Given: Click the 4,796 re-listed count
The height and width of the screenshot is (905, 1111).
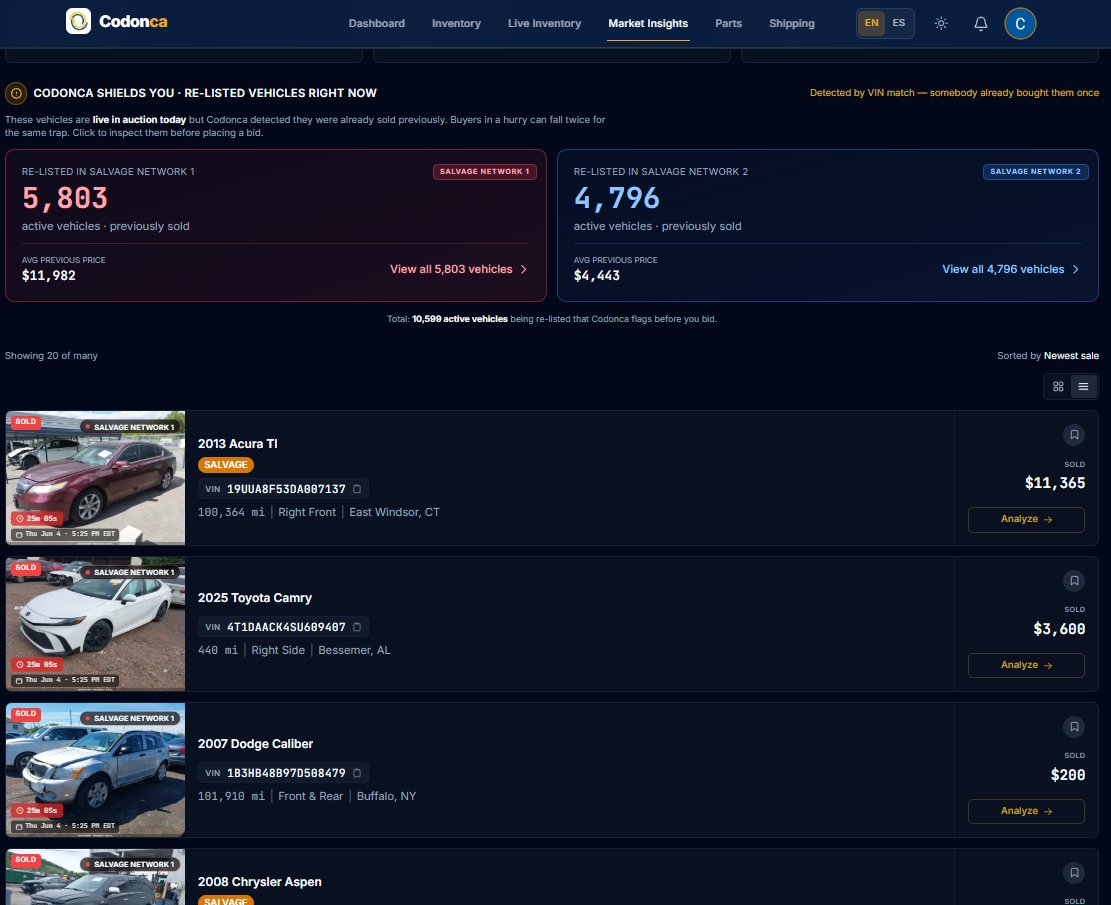Looking at the screenshot, I should coord(616,198).
